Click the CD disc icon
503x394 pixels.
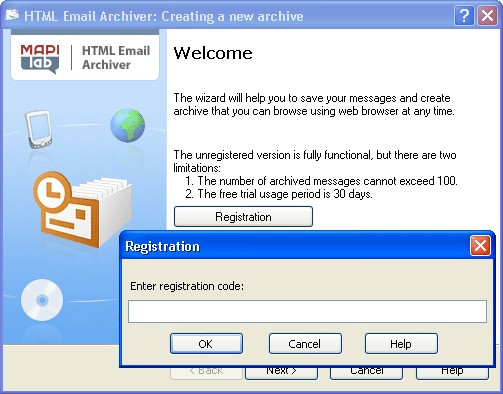pyautogui.click(x=42, y=300)
